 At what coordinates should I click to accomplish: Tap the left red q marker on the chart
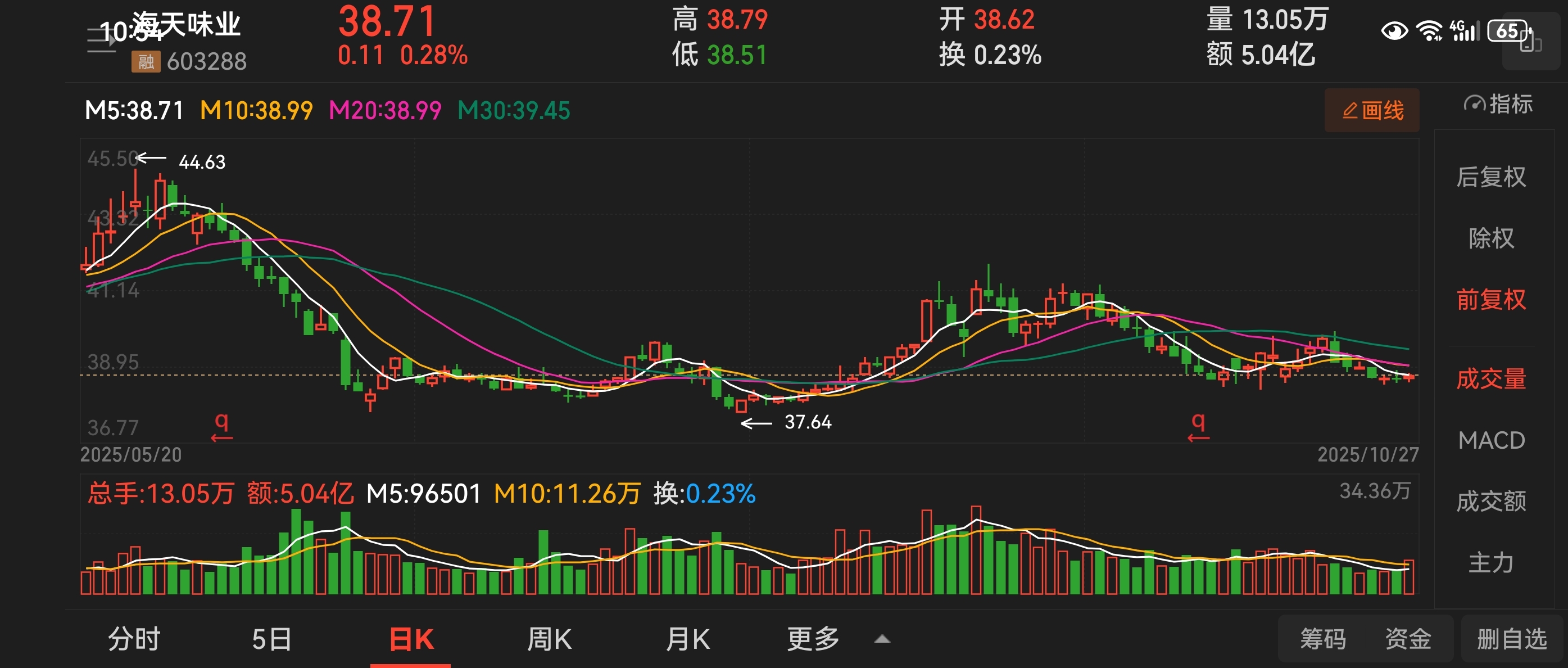tap(221, 426)
